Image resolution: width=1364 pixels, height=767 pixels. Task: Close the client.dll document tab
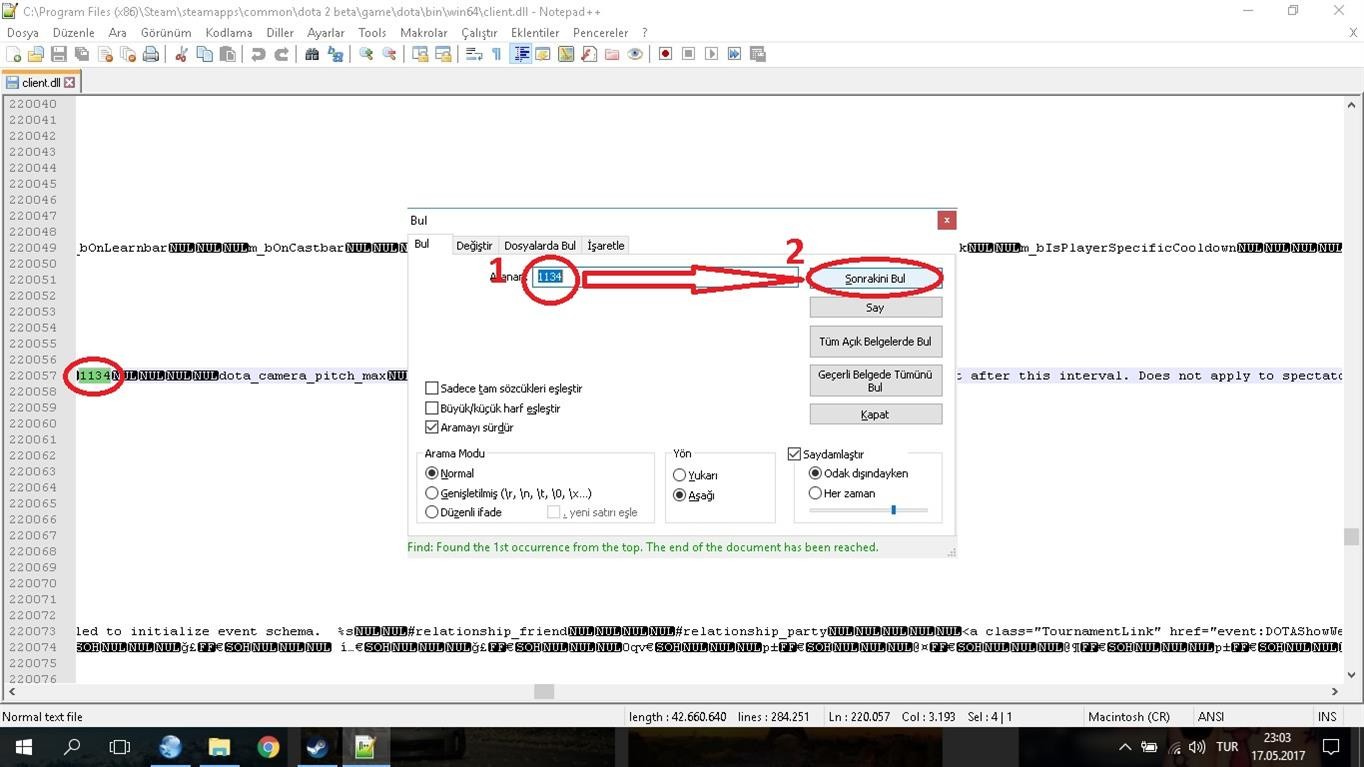pos(71,83)
